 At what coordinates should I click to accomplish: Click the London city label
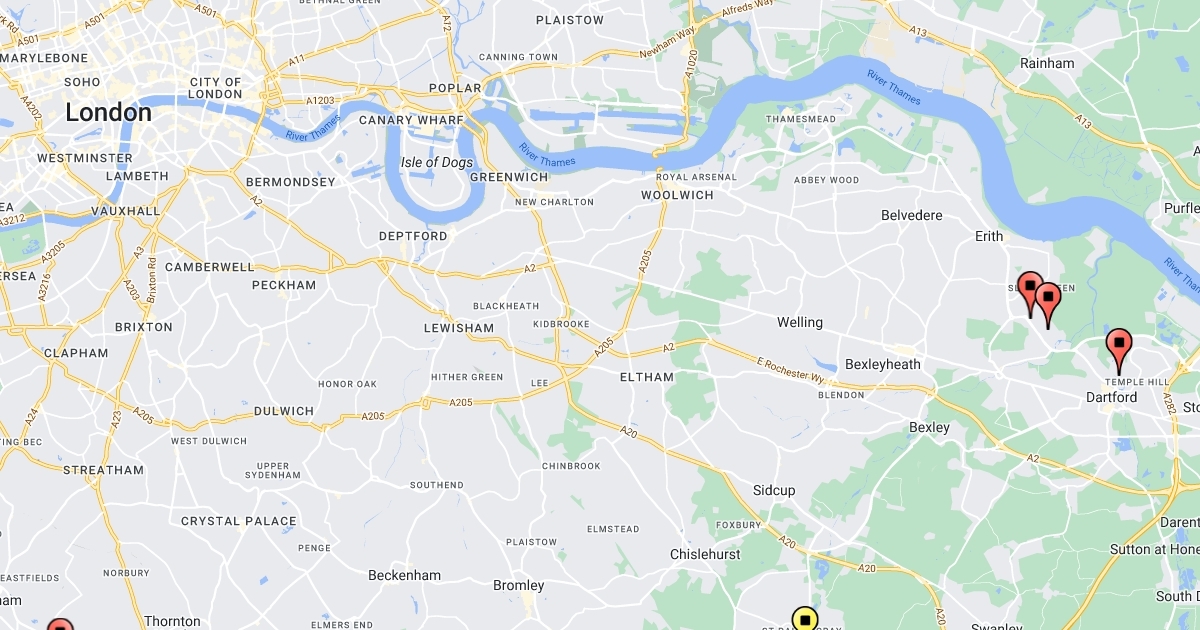tap(109, 113)
